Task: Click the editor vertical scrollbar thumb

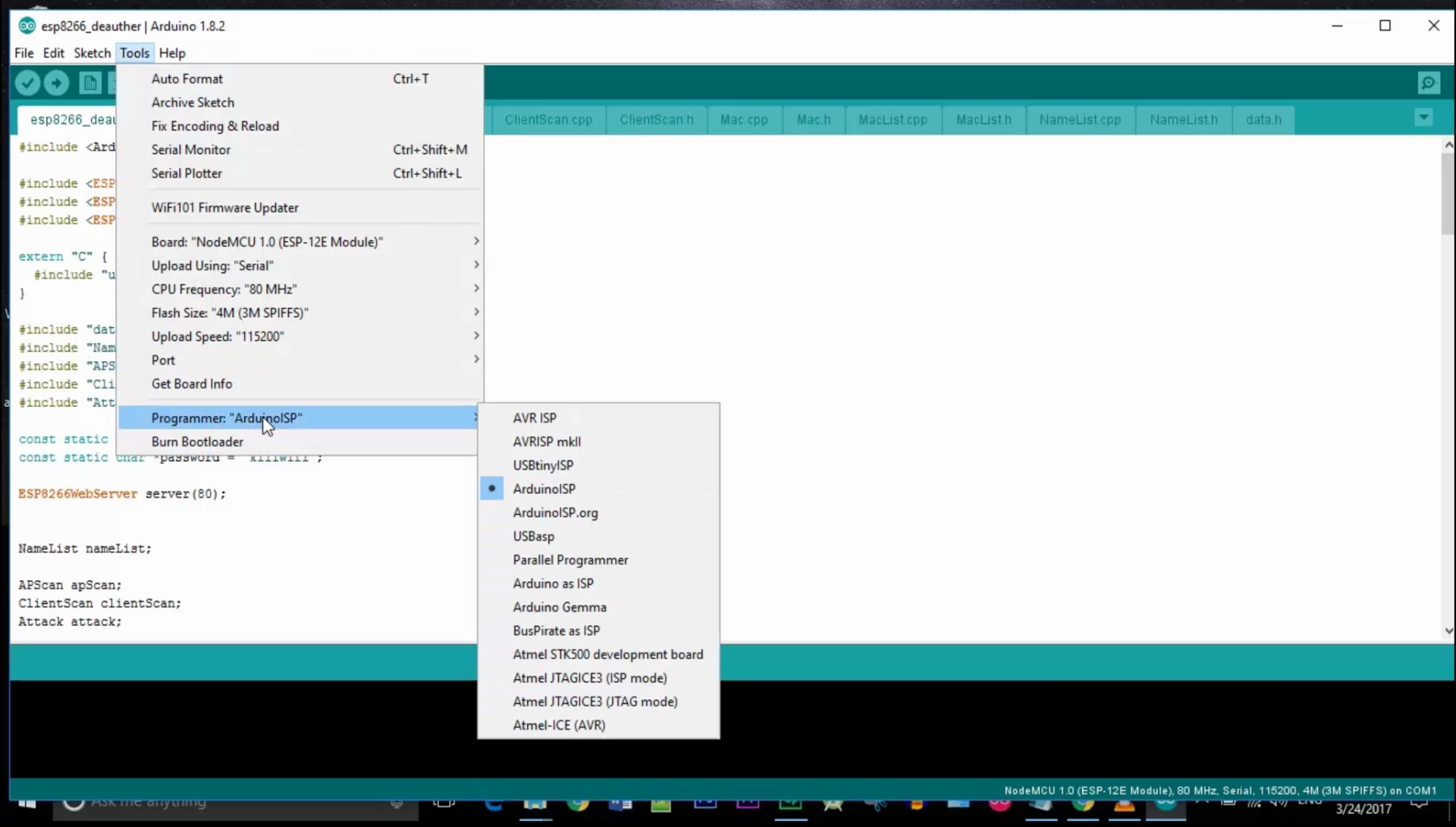Action: click(1448, 193)
